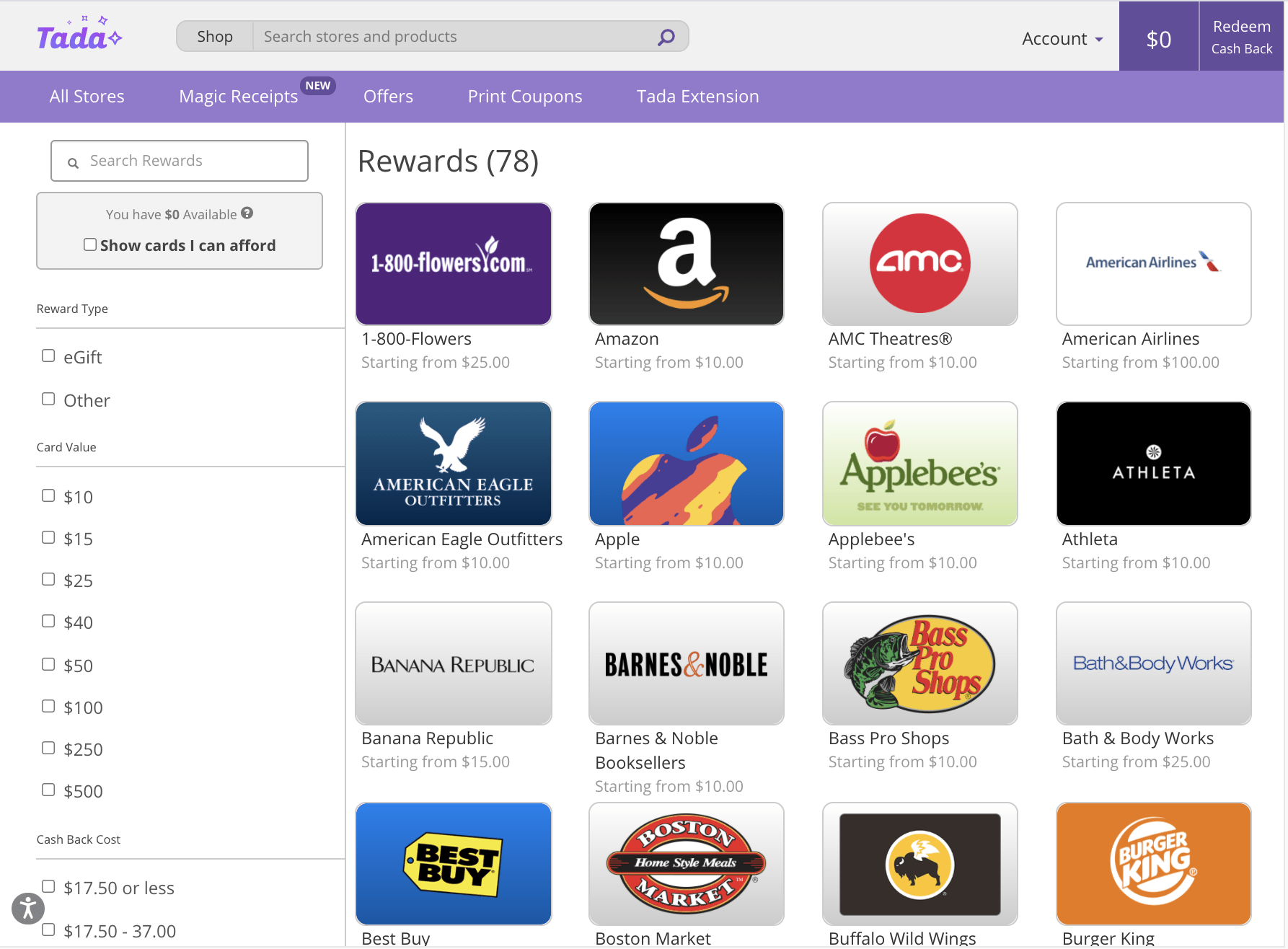Click the Redeem Cash Back button

(x=1242, y=37)
